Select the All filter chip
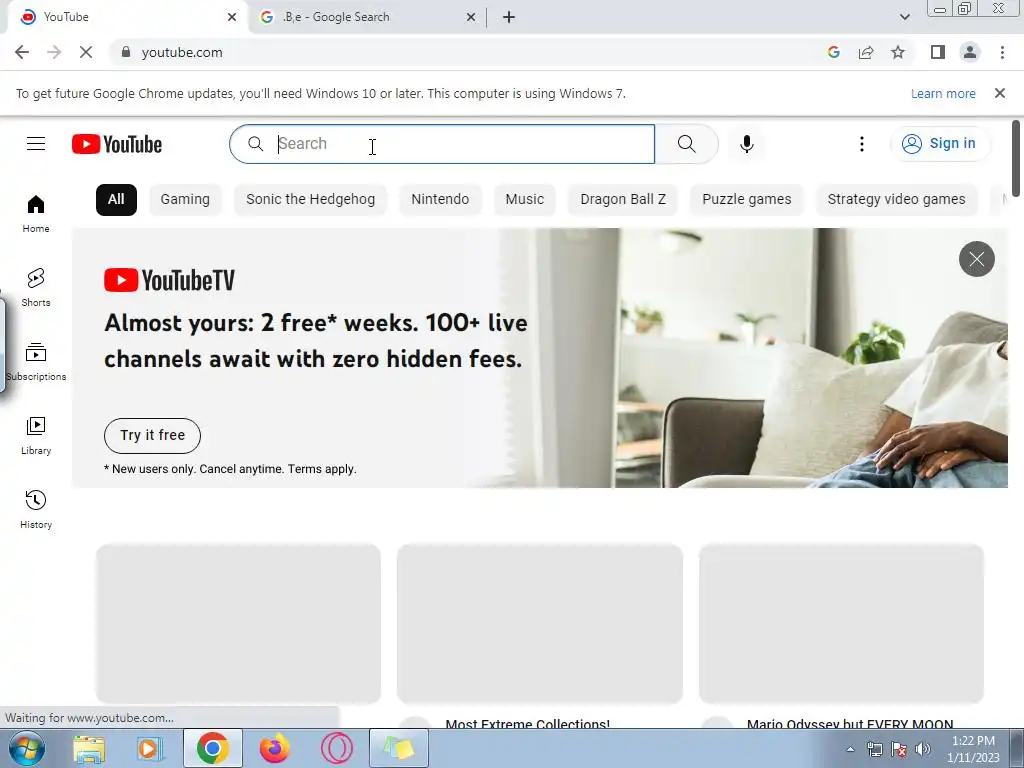This screenshot has height=768, width=1024. [116, 199]
